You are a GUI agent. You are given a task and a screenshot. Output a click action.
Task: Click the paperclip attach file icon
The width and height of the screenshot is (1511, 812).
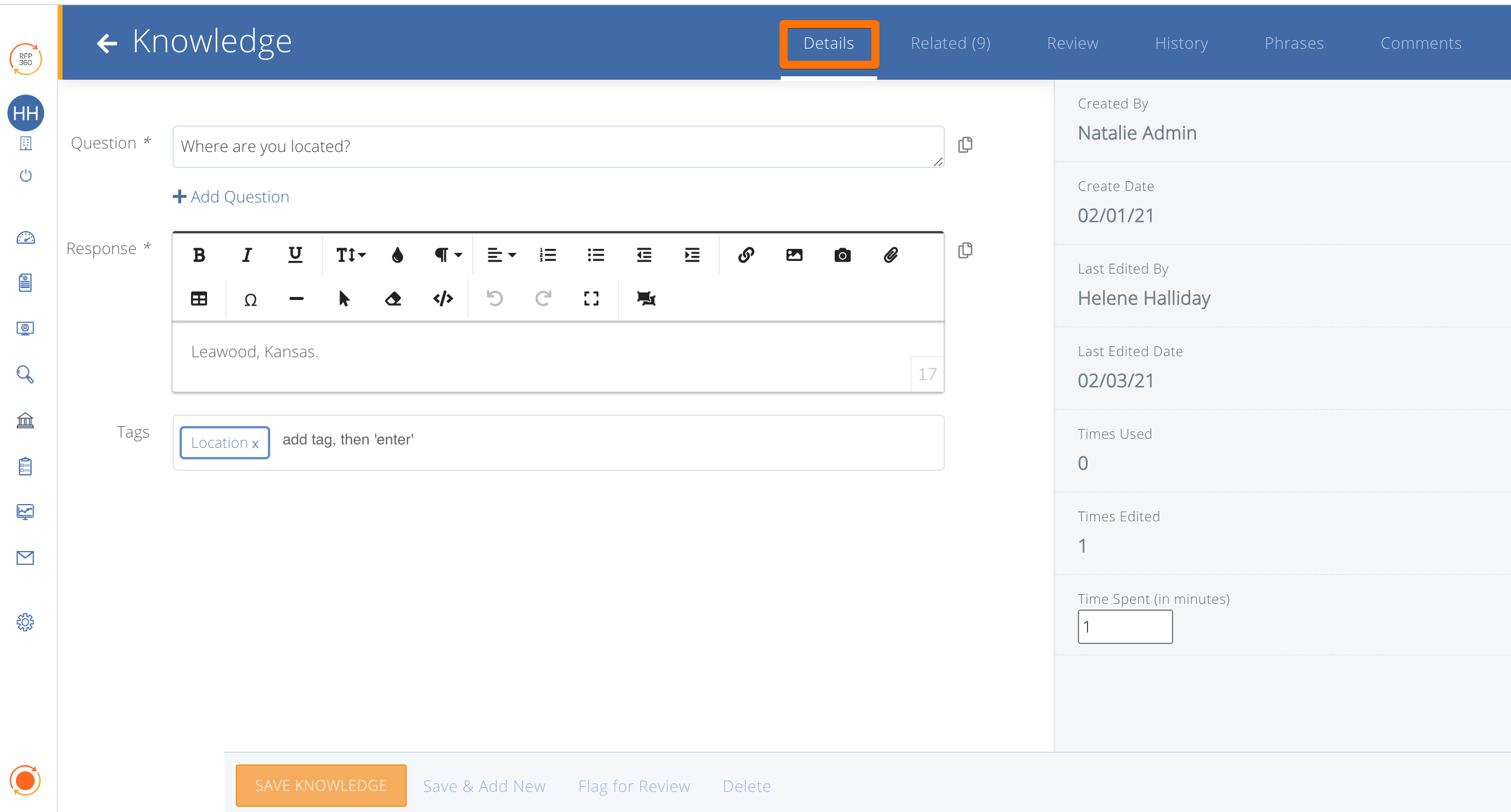(890, 255)
